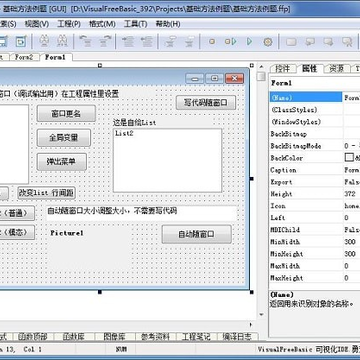The height and width of the screenshot is (360, 360).
Task: Click the redo arrow icon
Action: (105, 42)
